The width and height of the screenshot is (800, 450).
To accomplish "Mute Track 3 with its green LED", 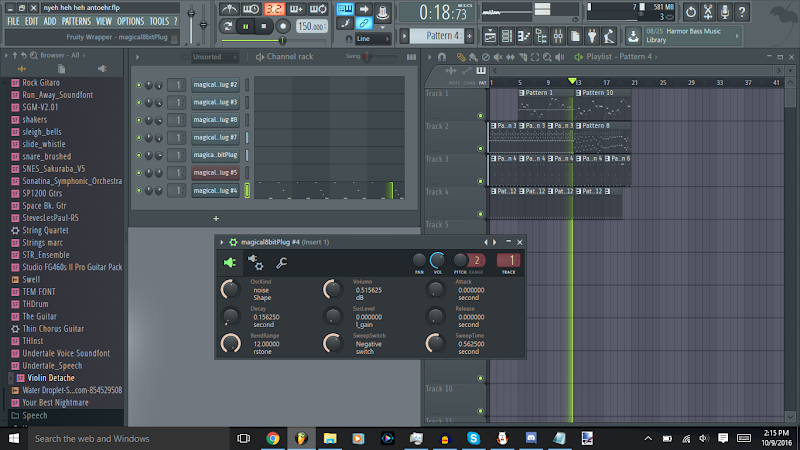I will point(480,181).
